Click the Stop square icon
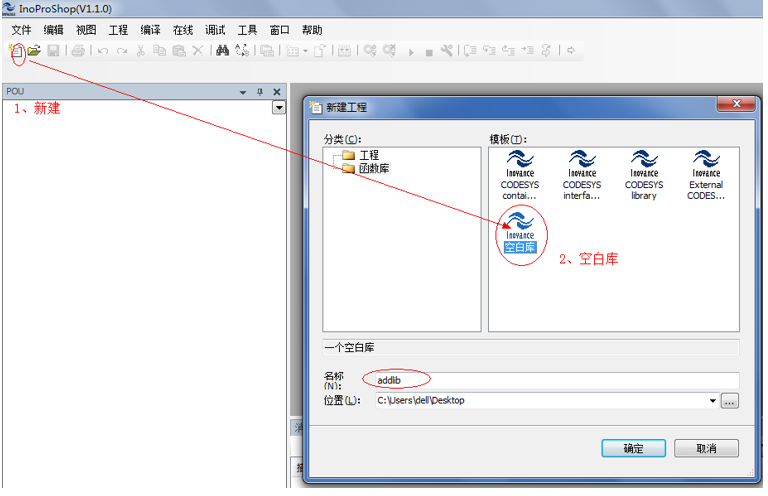The image size is (768, 496). (429, 52)
